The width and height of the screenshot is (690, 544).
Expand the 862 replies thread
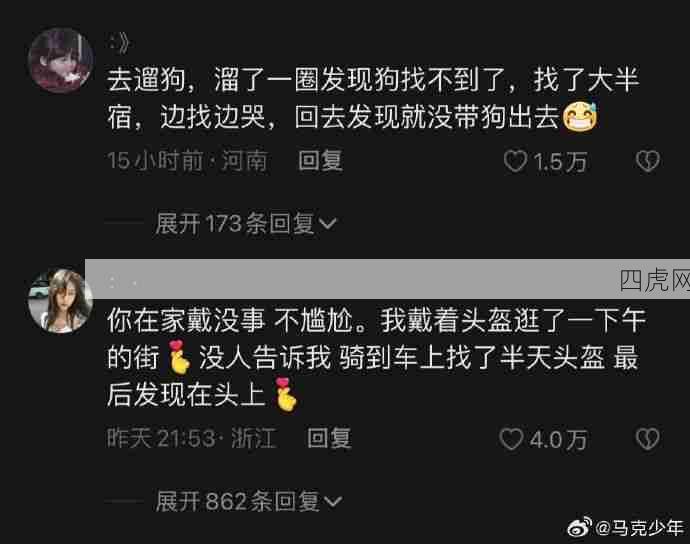click(x=249, y=501)
